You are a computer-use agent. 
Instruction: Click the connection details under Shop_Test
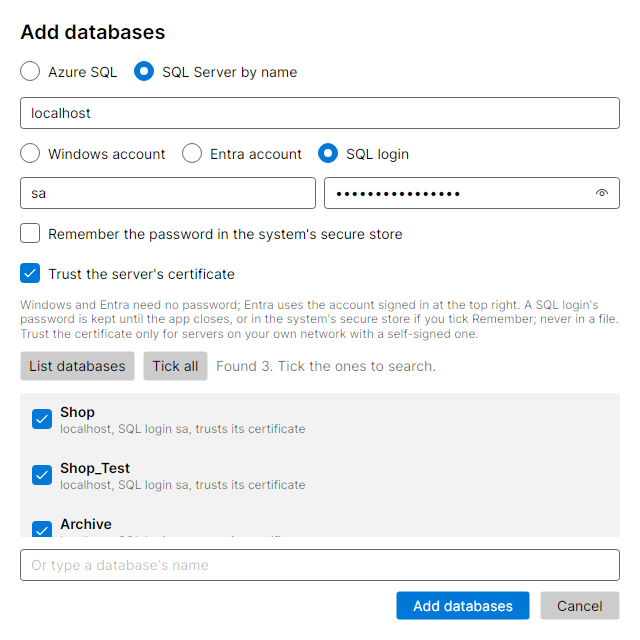(x=182, y=485)
